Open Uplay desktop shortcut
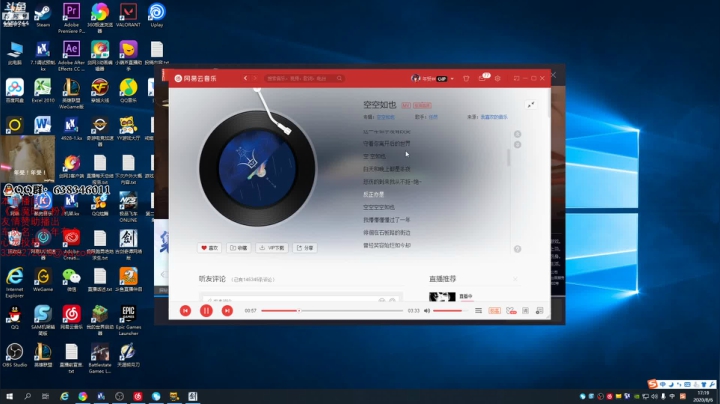This screenshot has width=720, height=404. 157,16
